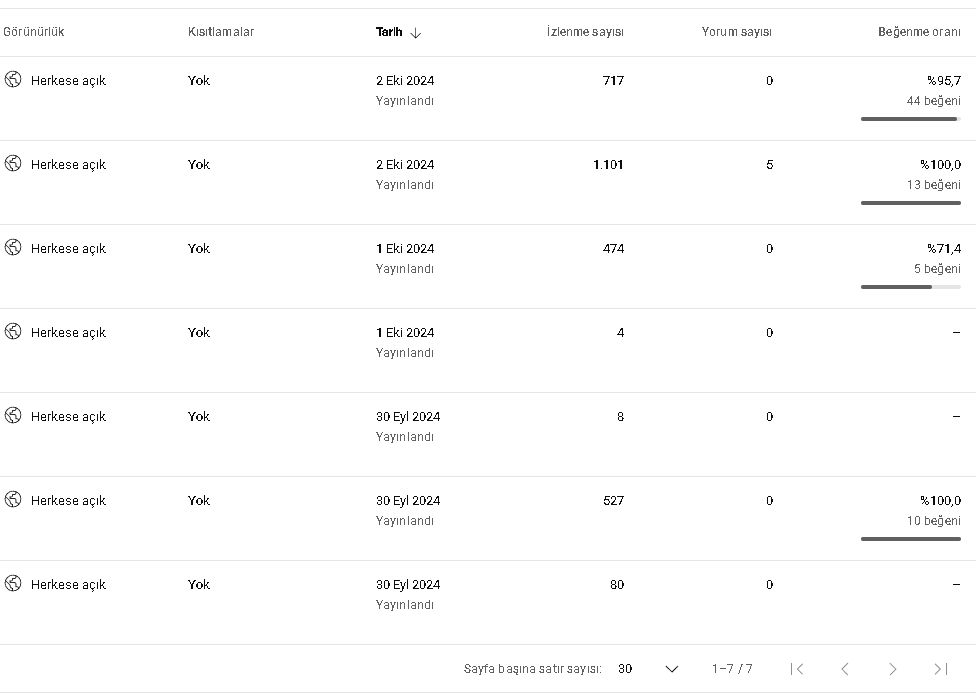Click the %71,4 like ratio bar
This screenshot has width=976, height=693.
coord(911,287)
